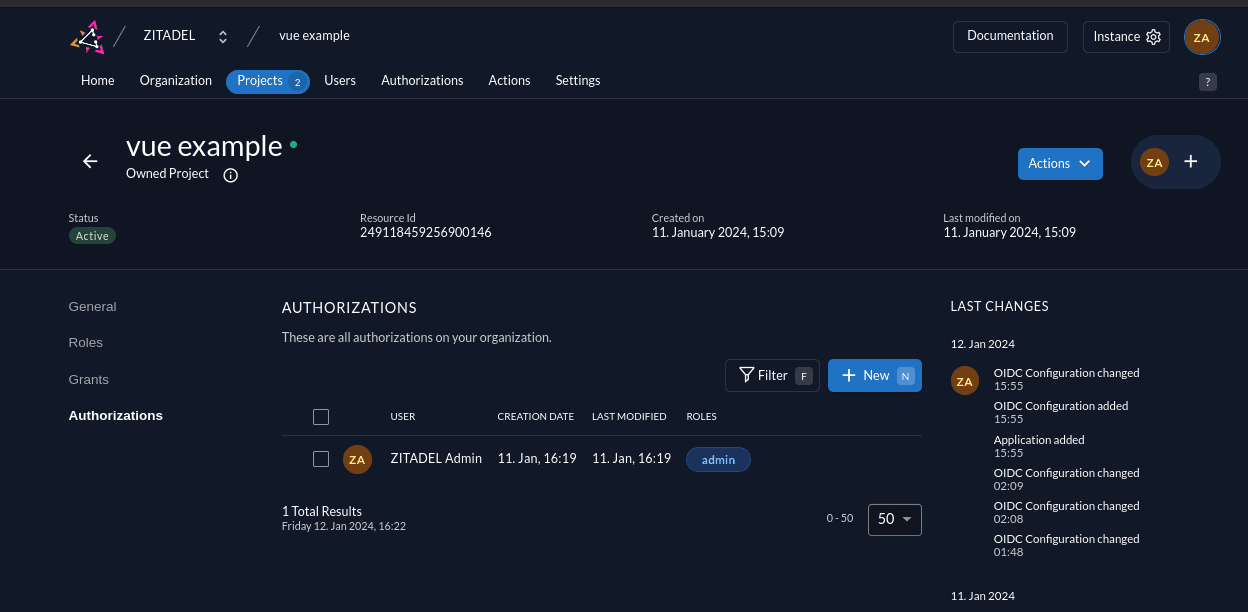Click the back arrow beside vue example
1248x612 pixels.
coord(90,161)
